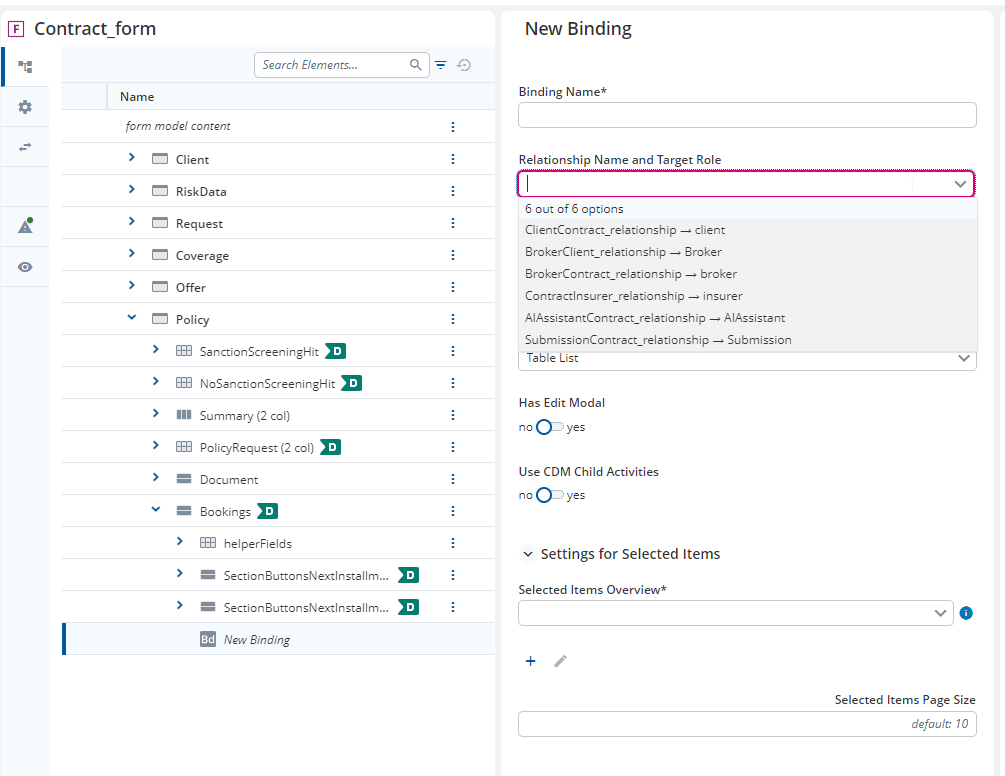Open the Selected Items Overview dropdown
This screenshot has height=776, width=1005.
(735, 613)
